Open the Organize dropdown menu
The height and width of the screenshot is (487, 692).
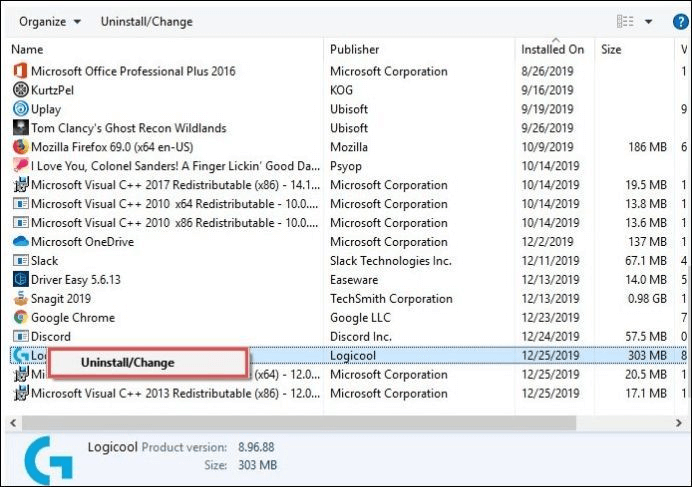50,21
